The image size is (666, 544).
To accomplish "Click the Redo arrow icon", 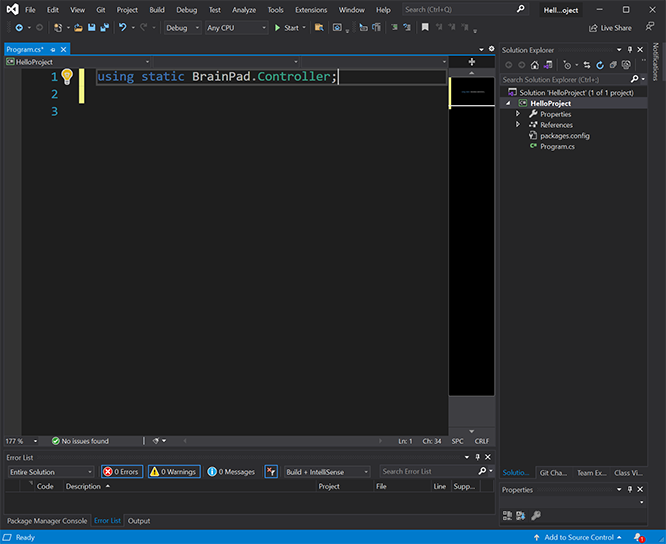I will 144,28.
